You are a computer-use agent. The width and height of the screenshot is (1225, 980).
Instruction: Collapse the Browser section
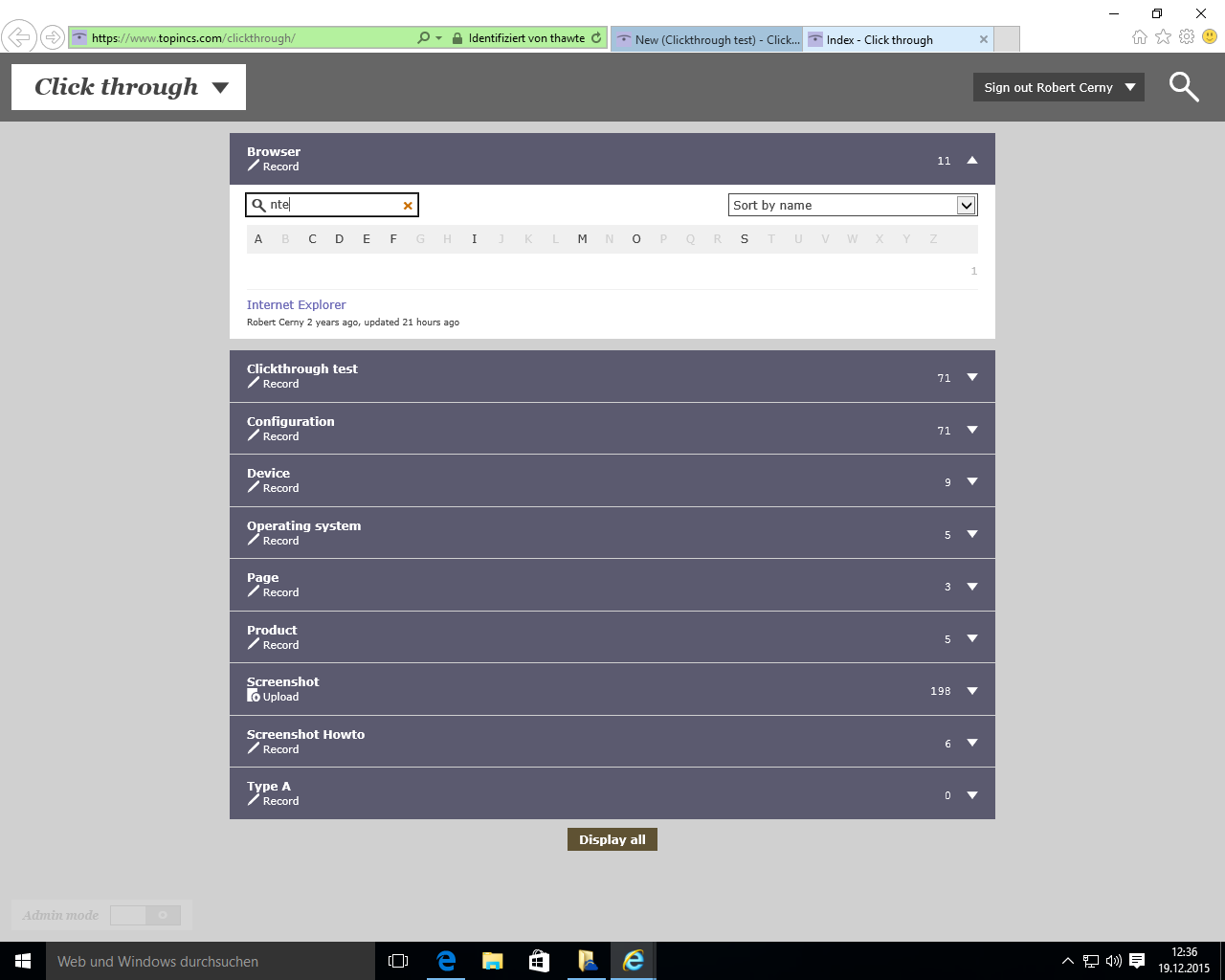(x=971, y=161)
